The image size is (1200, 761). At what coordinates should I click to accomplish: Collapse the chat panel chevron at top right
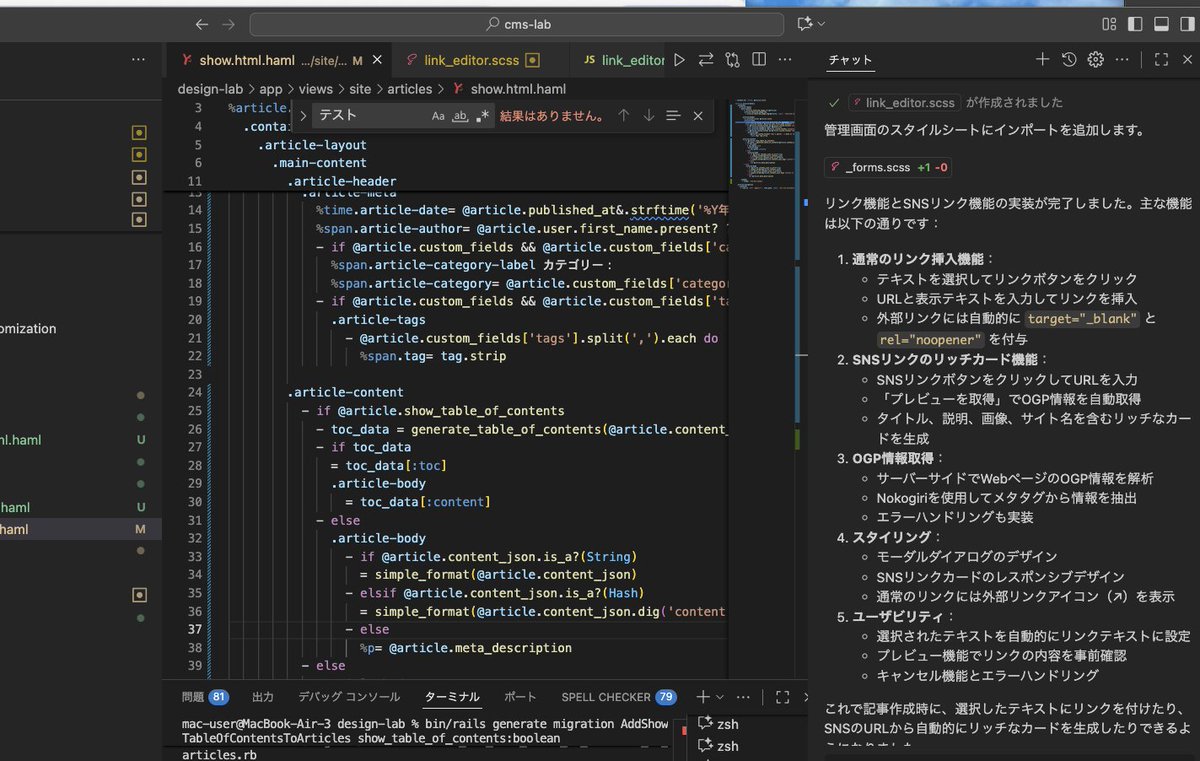(1188, 60)
